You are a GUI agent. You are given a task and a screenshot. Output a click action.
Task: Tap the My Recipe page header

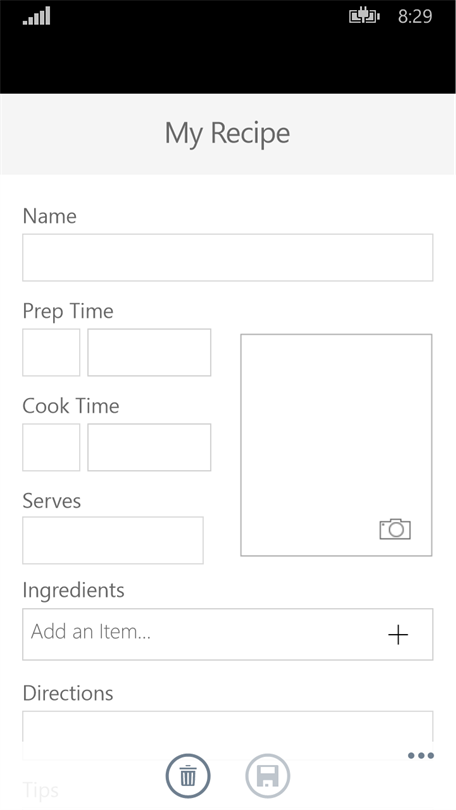(x=227, y=134)
